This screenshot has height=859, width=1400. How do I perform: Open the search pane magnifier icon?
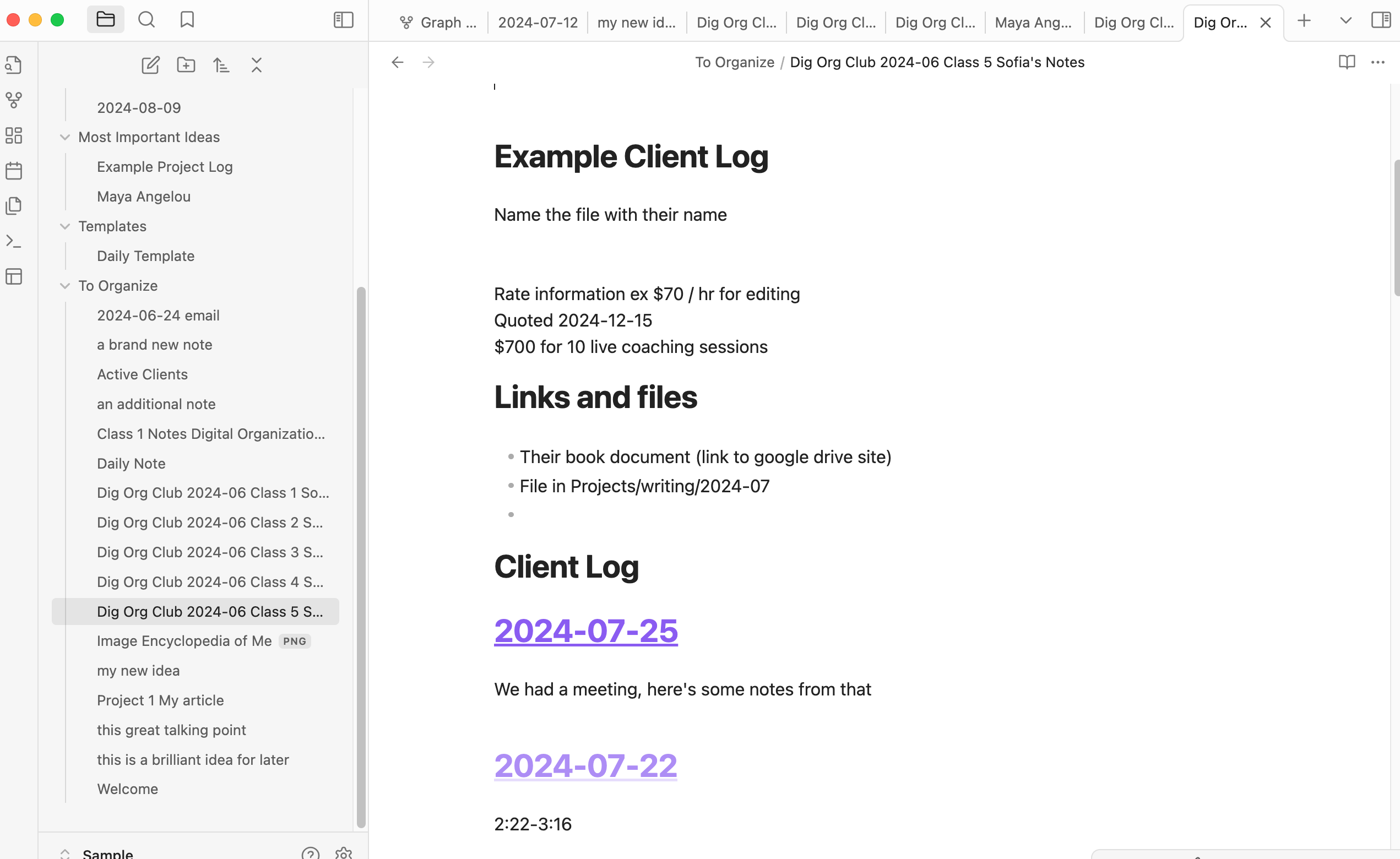click(x=146, y=20)
